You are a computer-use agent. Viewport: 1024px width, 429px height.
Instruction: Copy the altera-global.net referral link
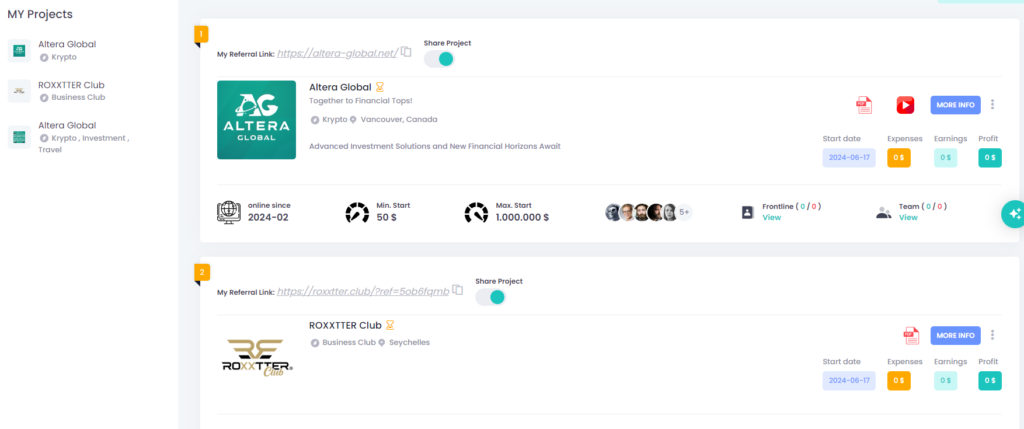point(406,52)
